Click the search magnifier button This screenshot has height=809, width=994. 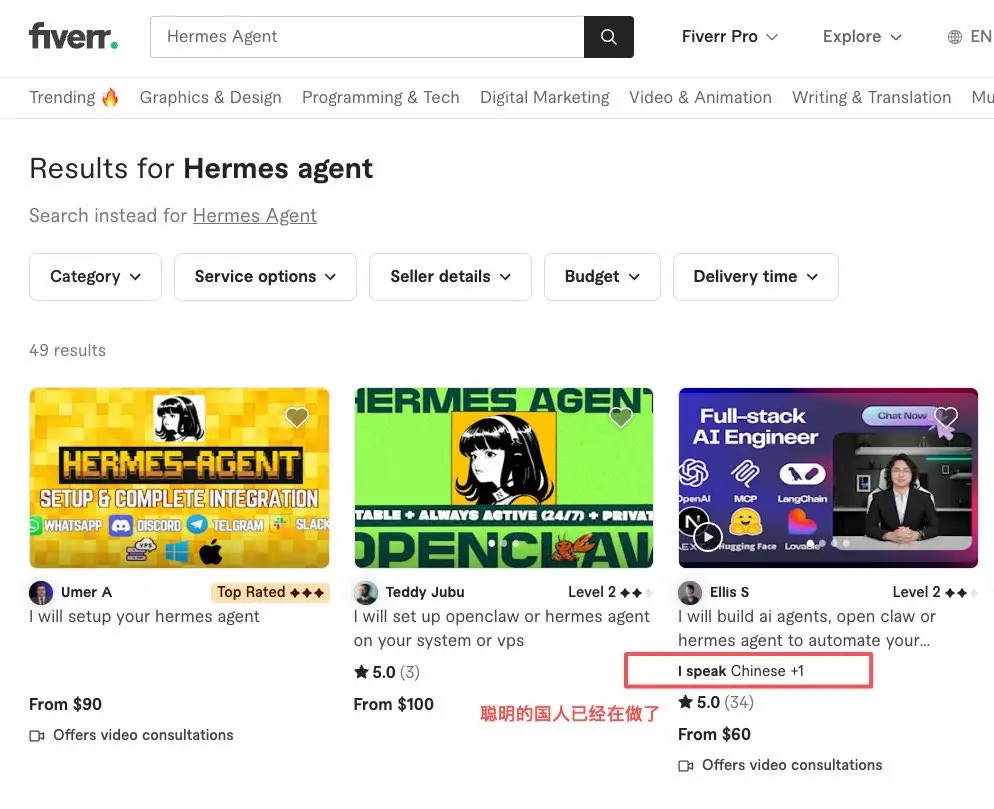click(x=609, y=37)
